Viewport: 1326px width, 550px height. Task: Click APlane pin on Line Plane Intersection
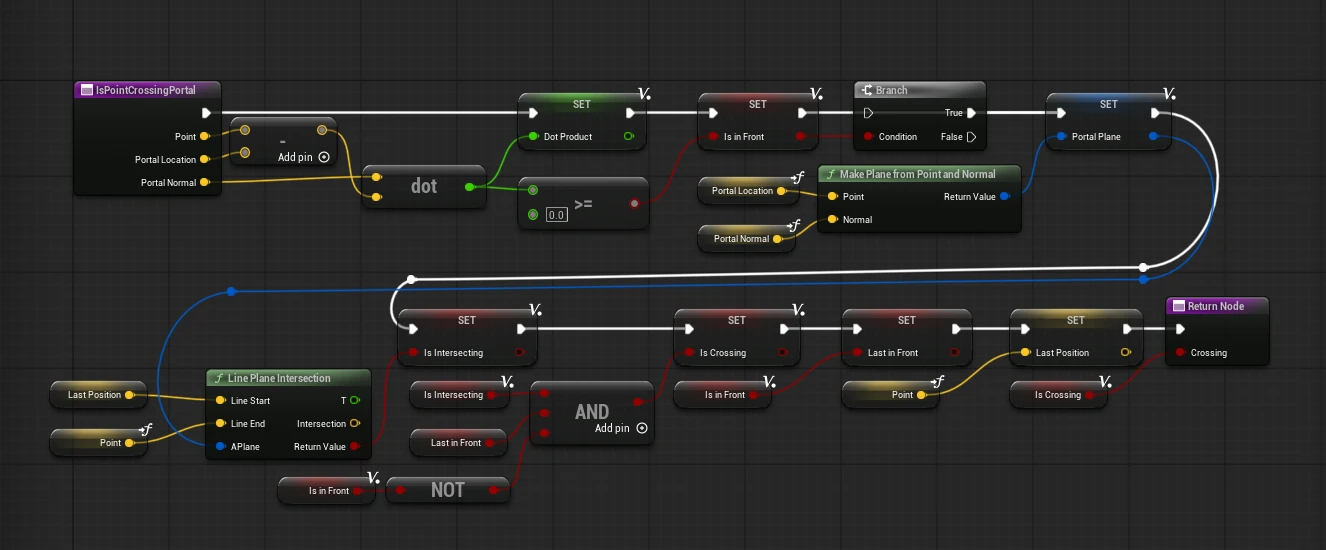click(220, 446)
